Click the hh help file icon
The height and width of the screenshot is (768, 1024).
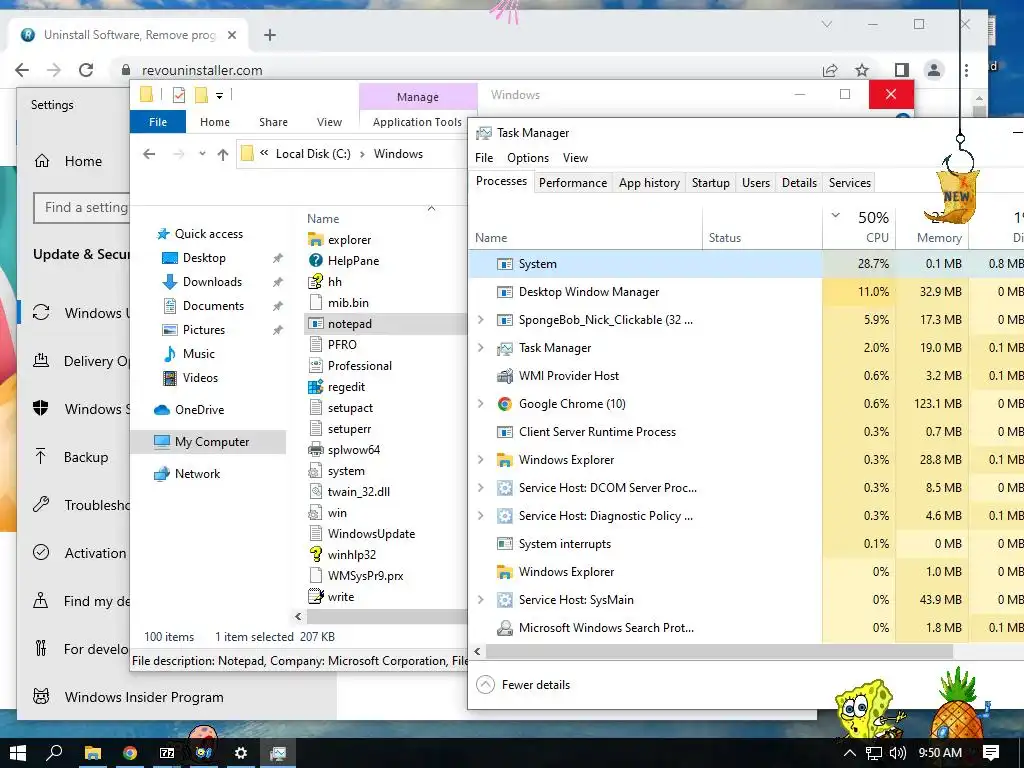click(315, 281)
